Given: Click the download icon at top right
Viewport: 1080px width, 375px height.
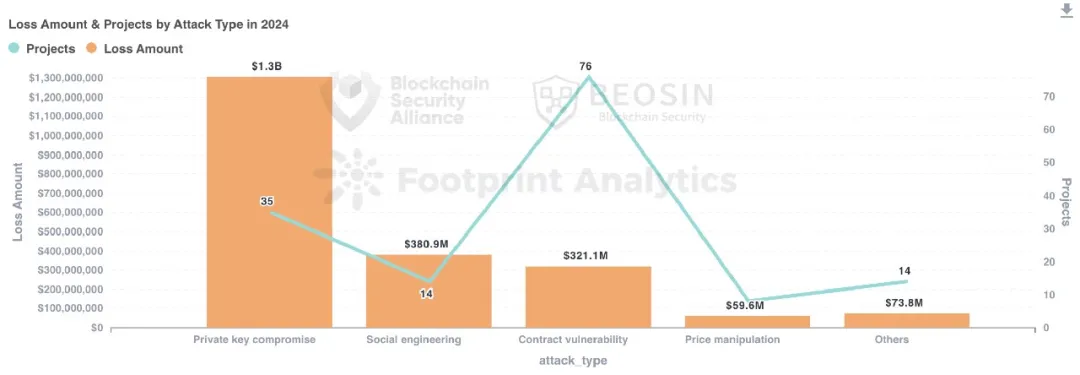Looking at the screenshot, I should click(1068, 11).
